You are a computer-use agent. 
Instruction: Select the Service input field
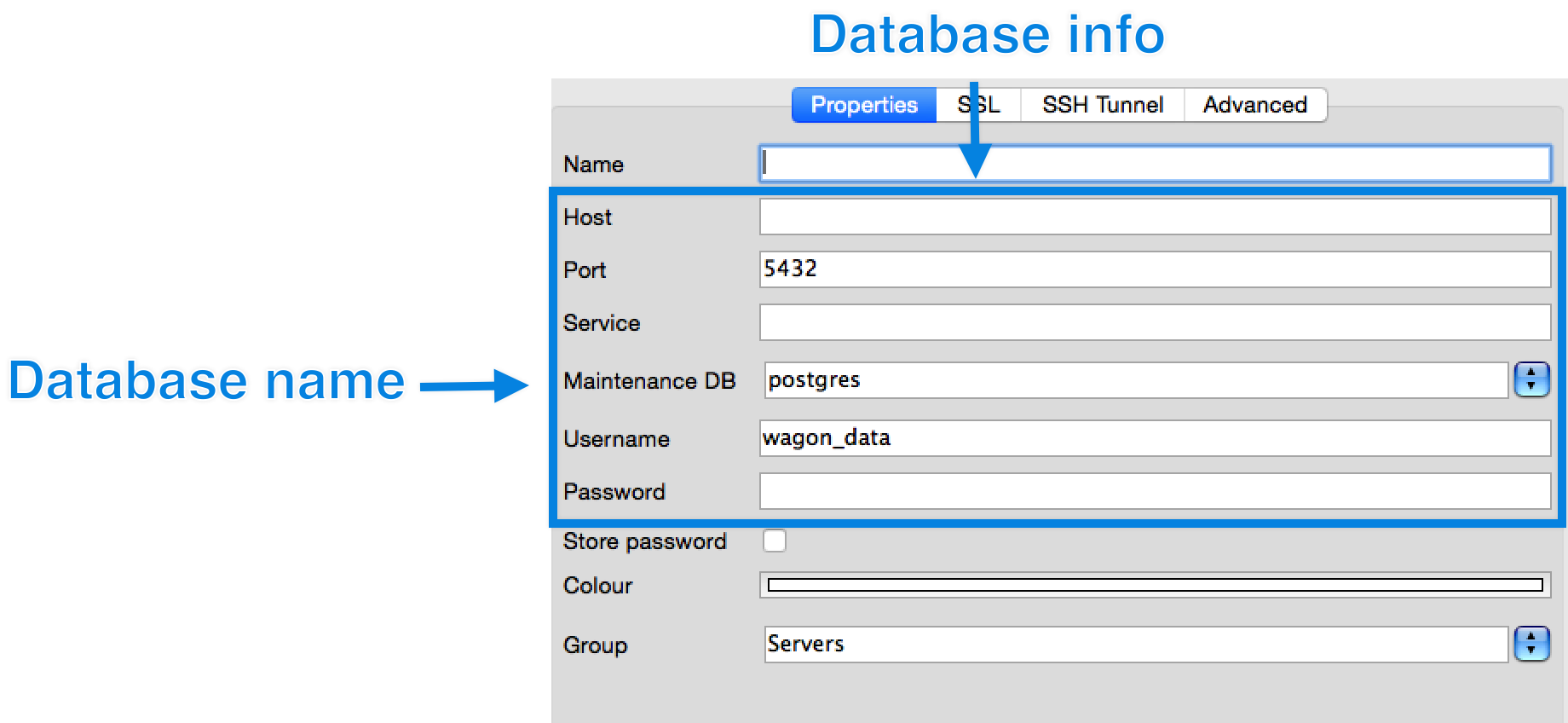pyautogui.click(x=1154, y=322)
